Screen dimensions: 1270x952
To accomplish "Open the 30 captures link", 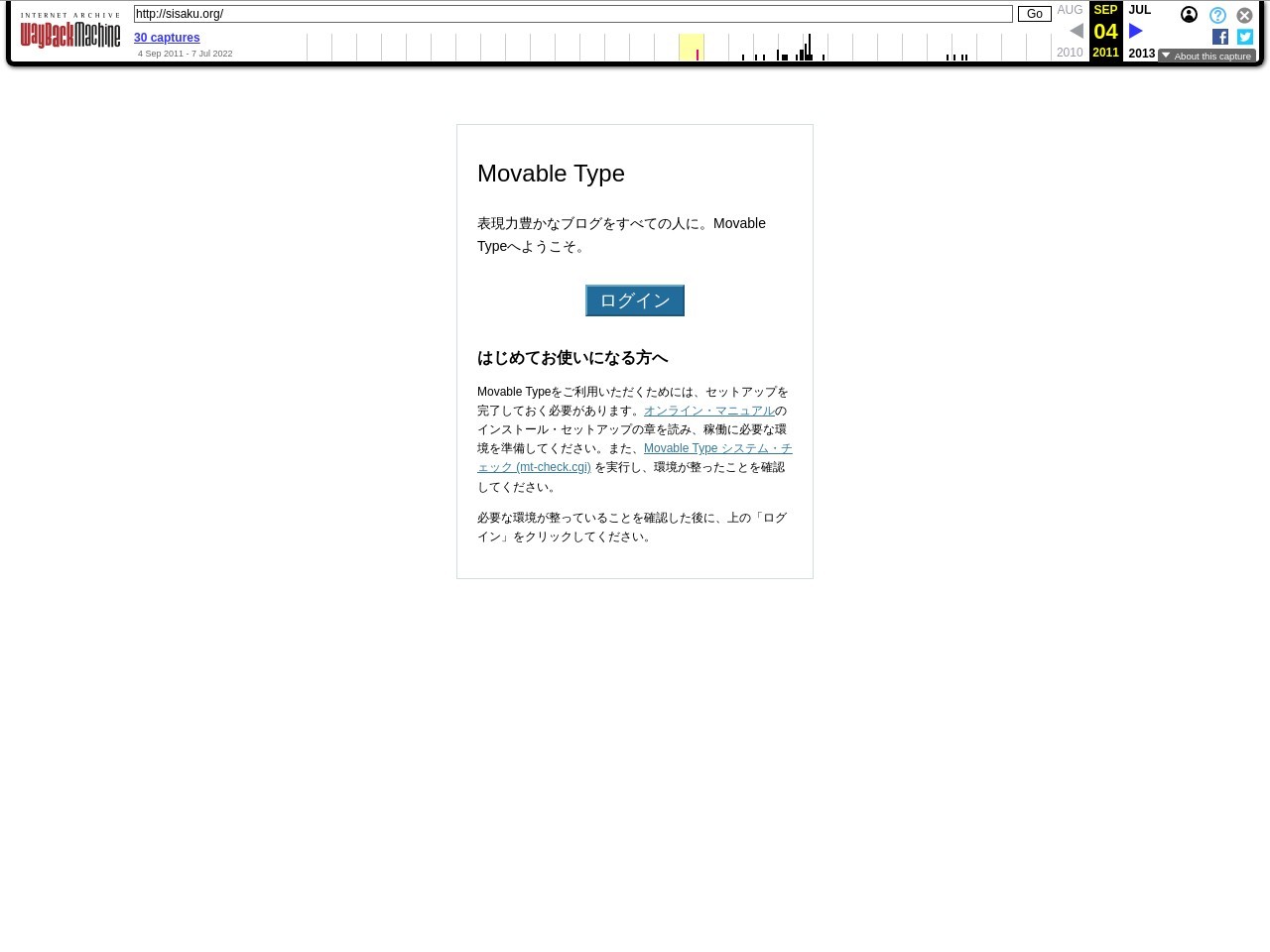I will [x=167, y=38].
